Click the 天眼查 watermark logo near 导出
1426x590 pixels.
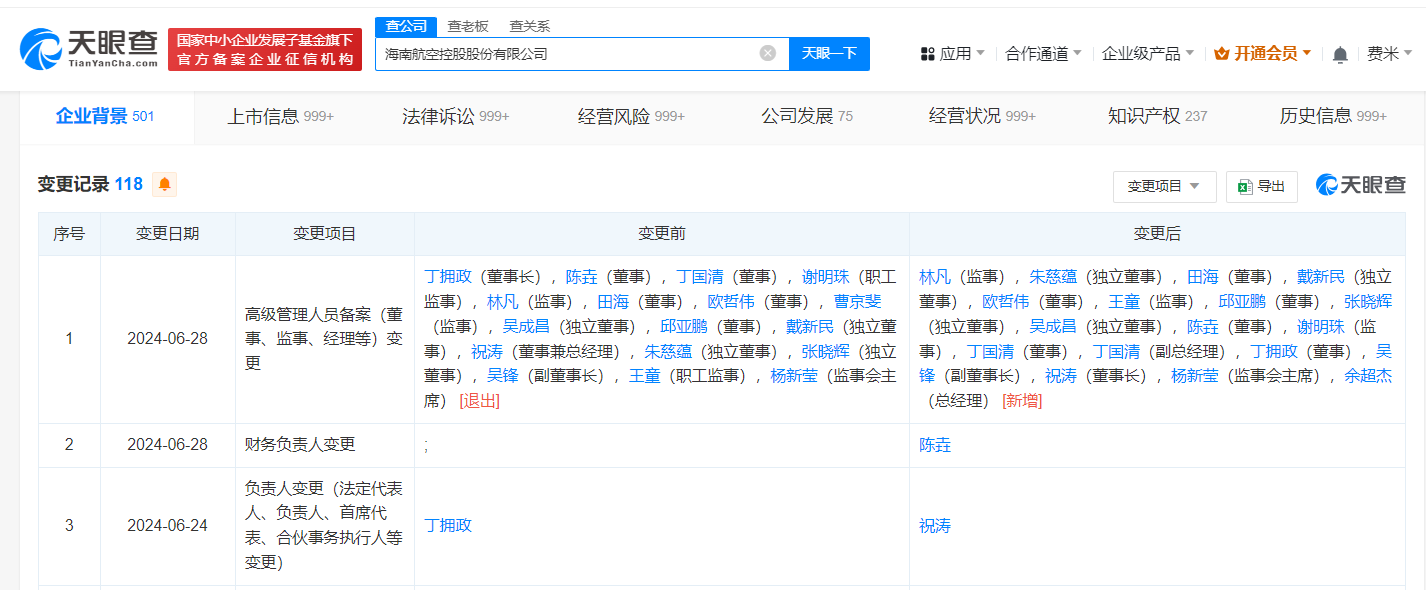1359,186
